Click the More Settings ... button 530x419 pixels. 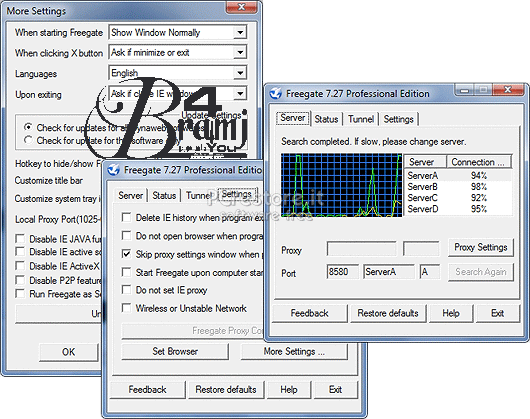coord(294,351)
